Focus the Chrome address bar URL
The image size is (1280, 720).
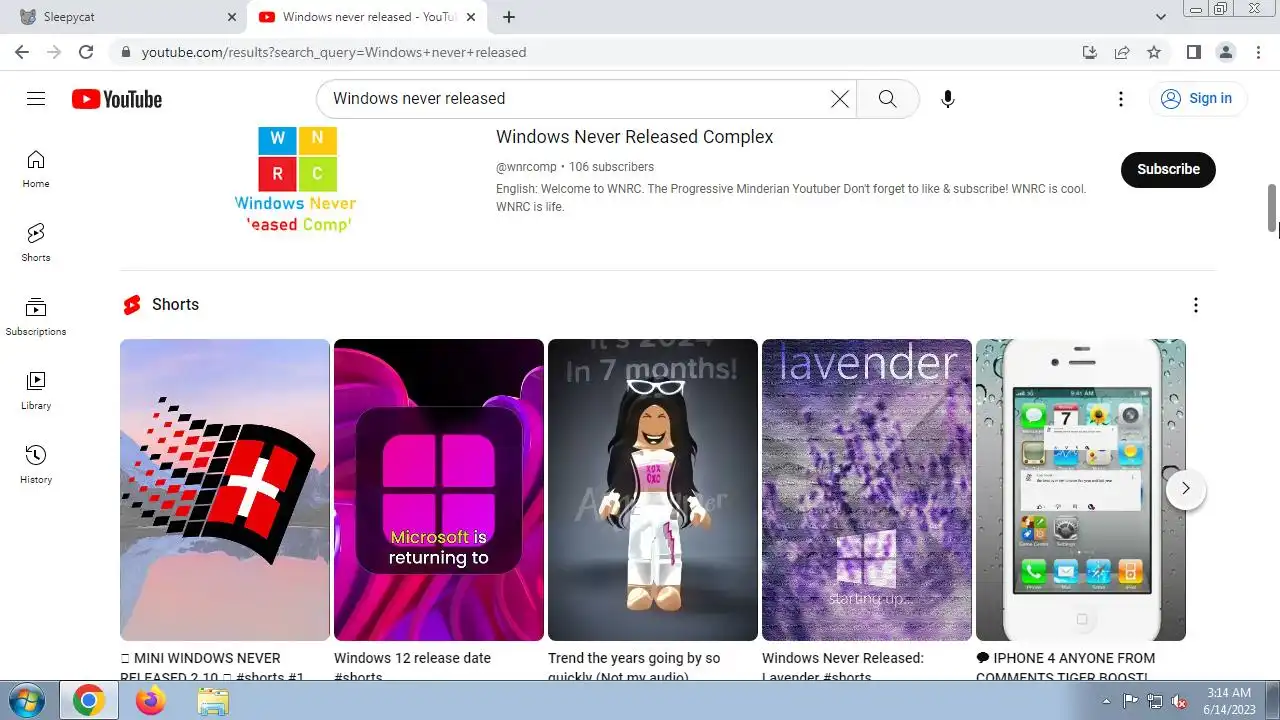334,52
